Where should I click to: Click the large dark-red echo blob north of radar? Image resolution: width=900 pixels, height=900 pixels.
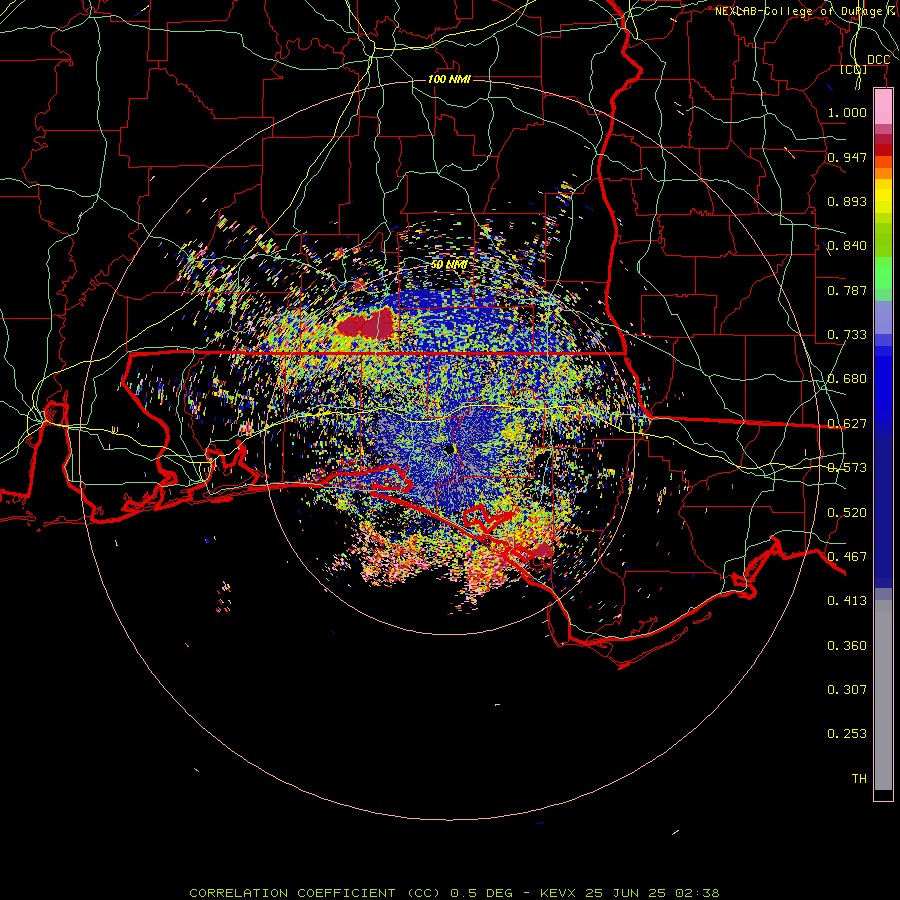coord(366,325)
